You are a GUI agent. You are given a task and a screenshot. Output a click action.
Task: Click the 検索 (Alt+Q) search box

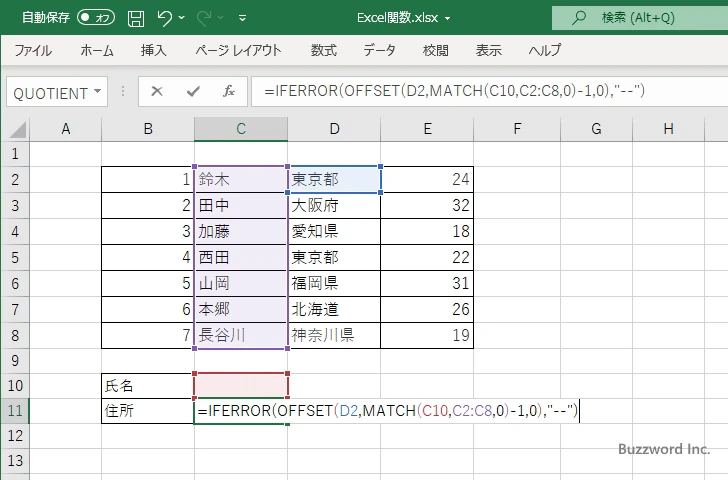[x=640, y=18]
